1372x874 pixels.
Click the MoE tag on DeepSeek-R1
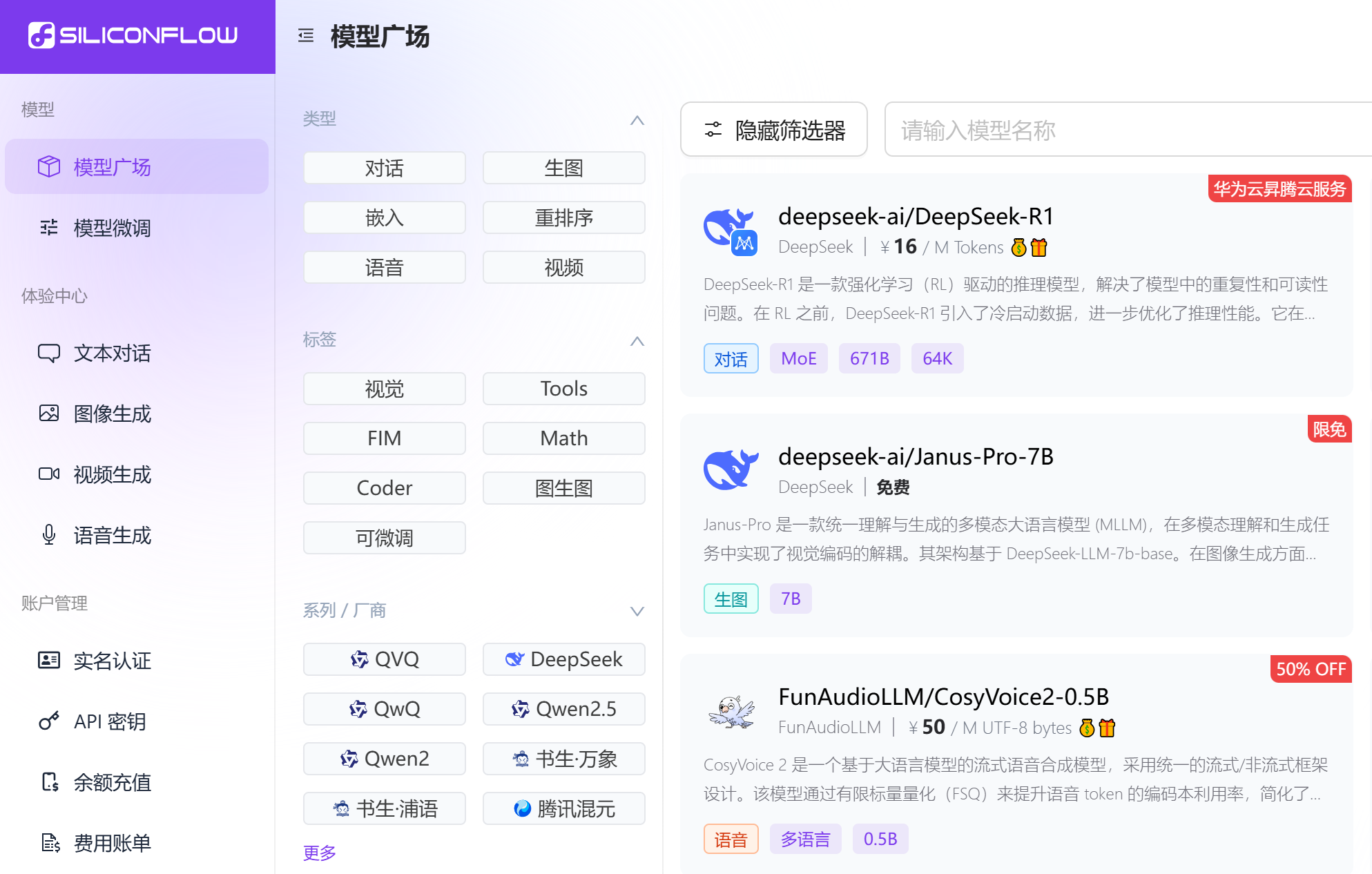click(x=799, y=358)
